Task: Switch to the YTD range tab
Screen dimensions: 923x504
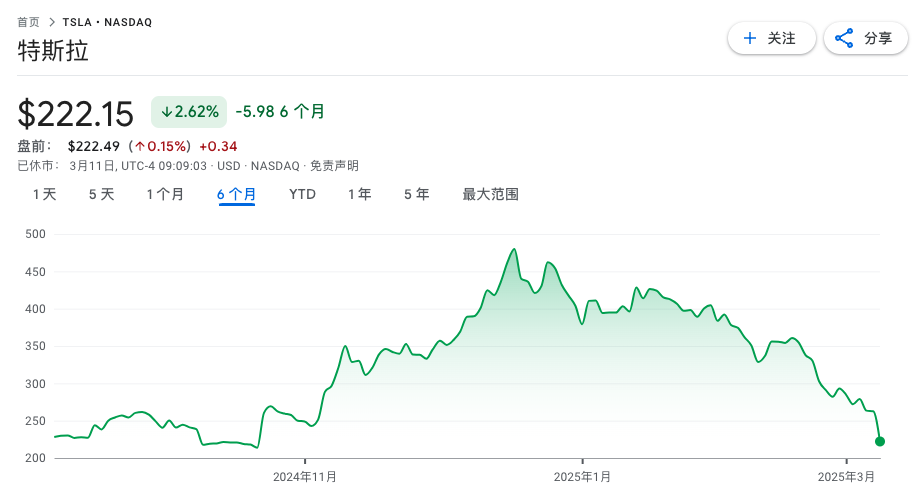Action: 302,194
